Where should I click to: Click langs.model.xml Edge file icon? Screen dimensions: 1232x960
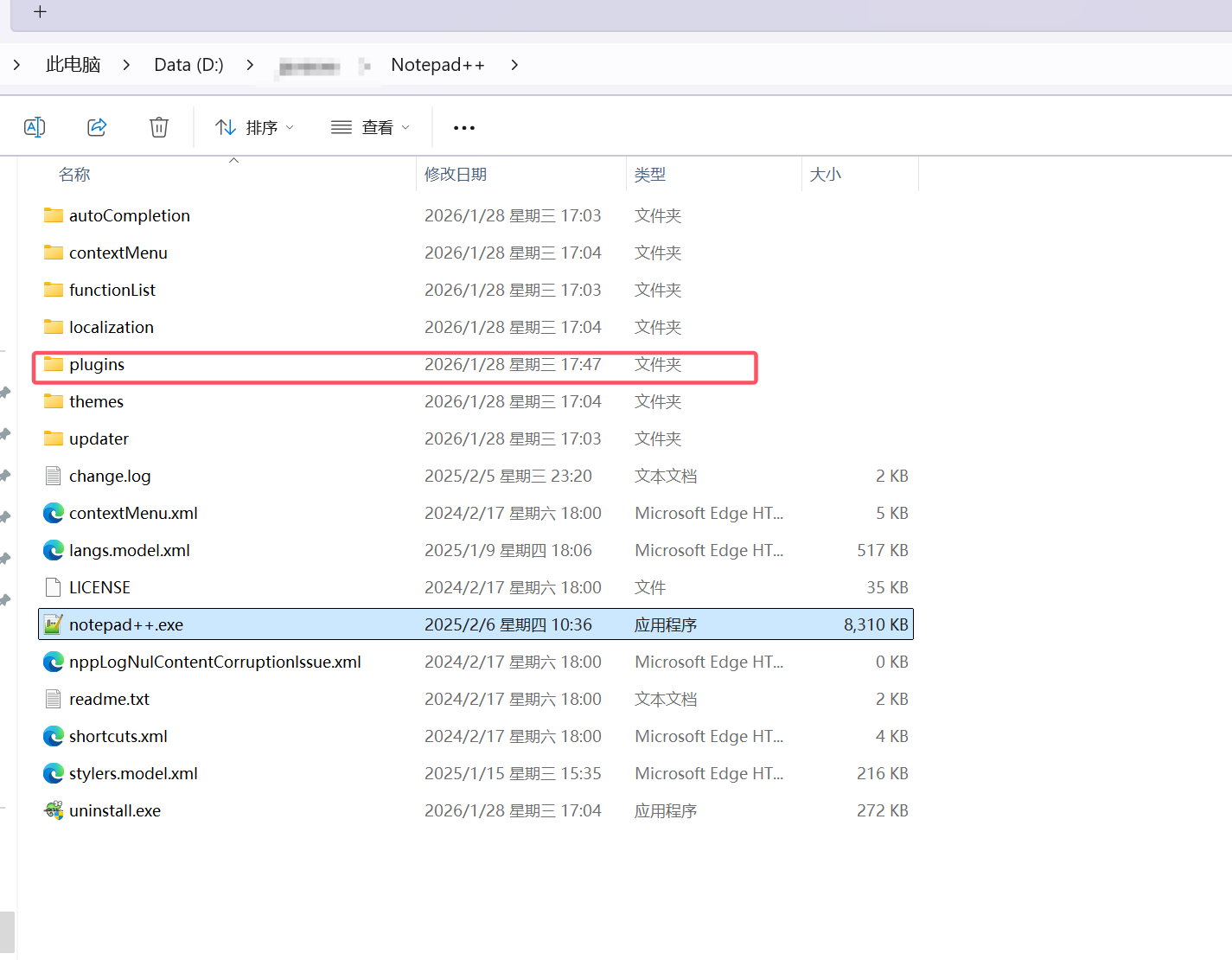(x=54, y=550)
